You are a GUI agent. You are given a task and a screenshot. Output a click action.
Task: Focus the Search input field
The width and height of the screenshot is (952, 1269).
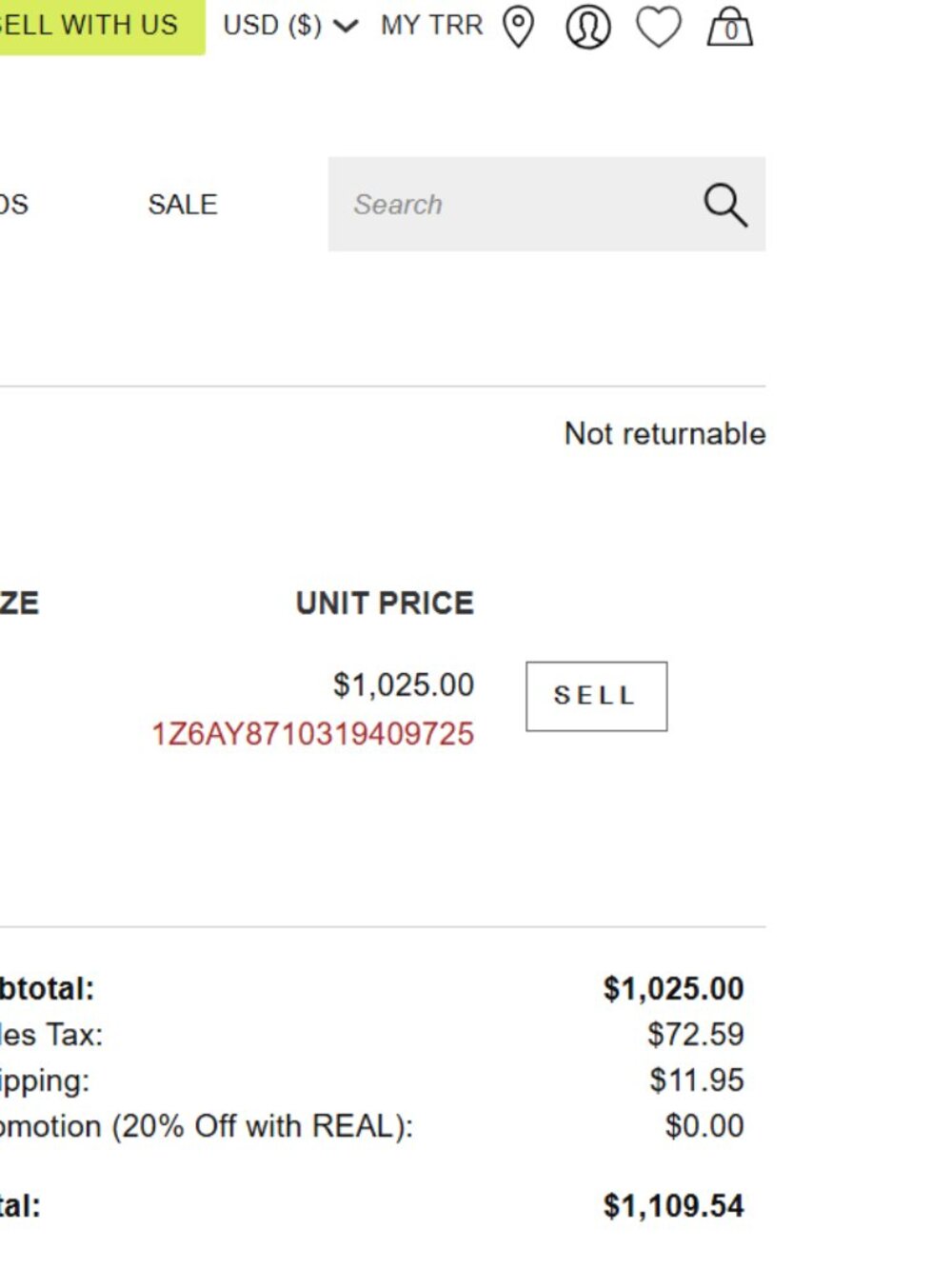click(514, 205)
